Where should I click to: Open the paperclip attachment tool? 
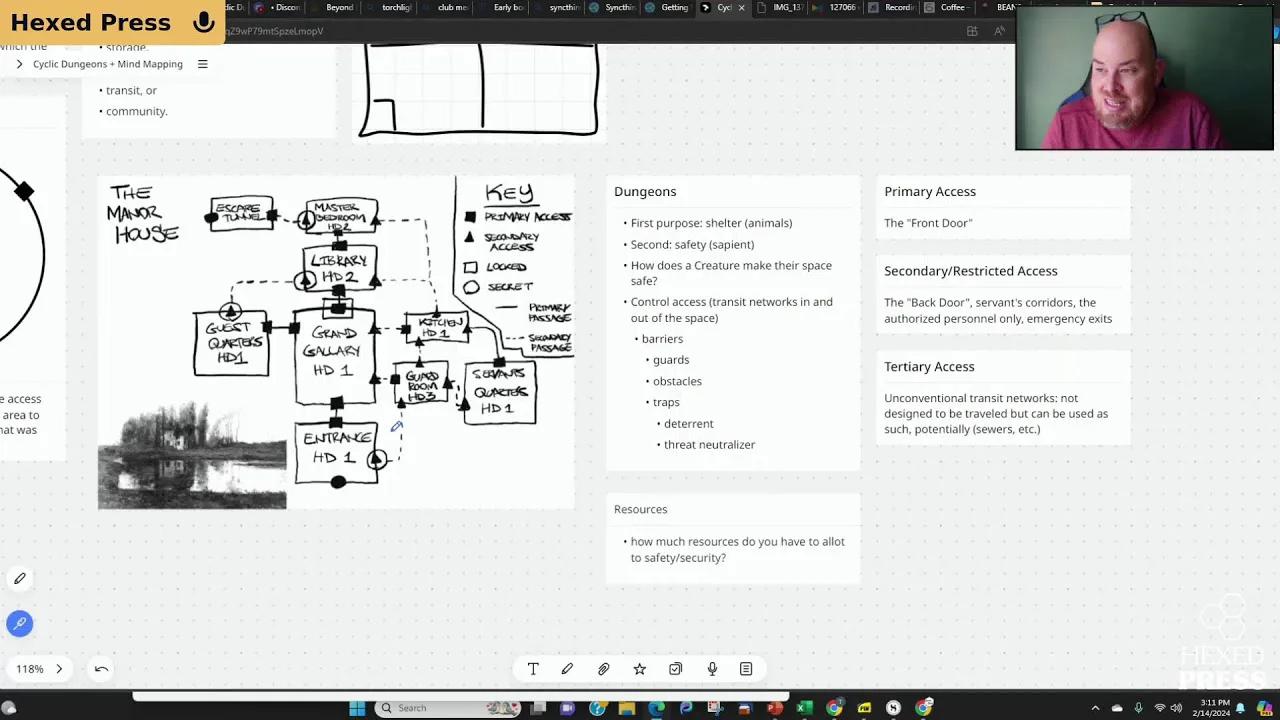(x=603, y=668)
